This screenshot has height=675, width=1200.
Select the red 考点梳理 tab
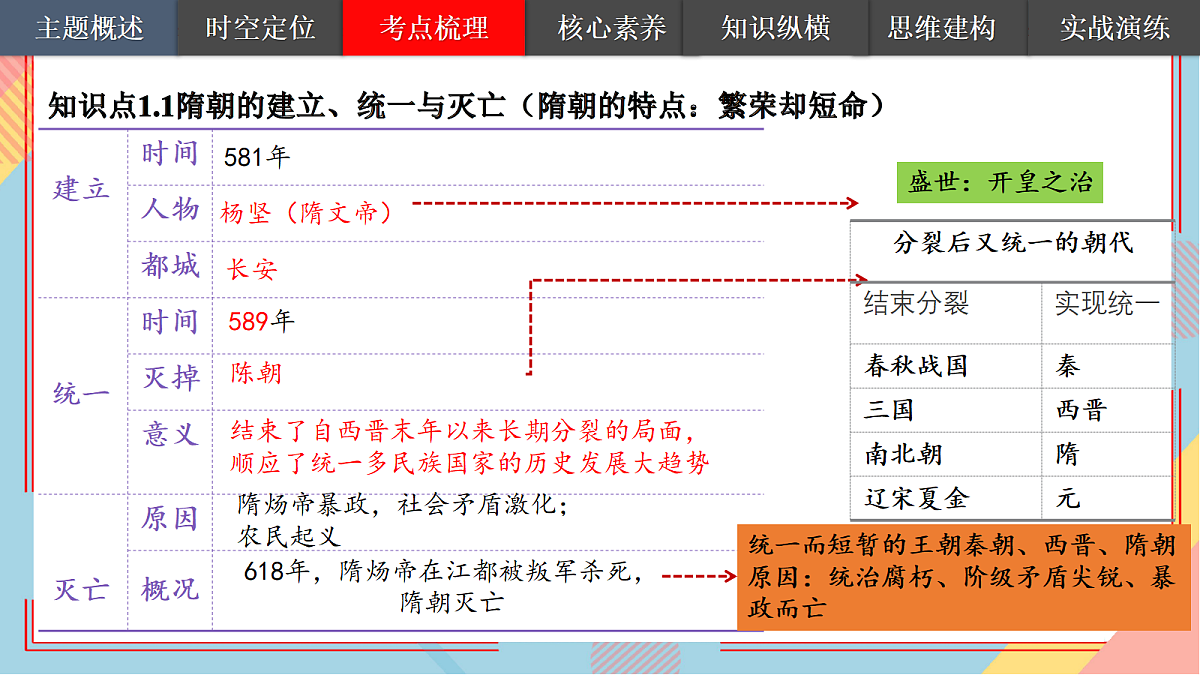434,28
